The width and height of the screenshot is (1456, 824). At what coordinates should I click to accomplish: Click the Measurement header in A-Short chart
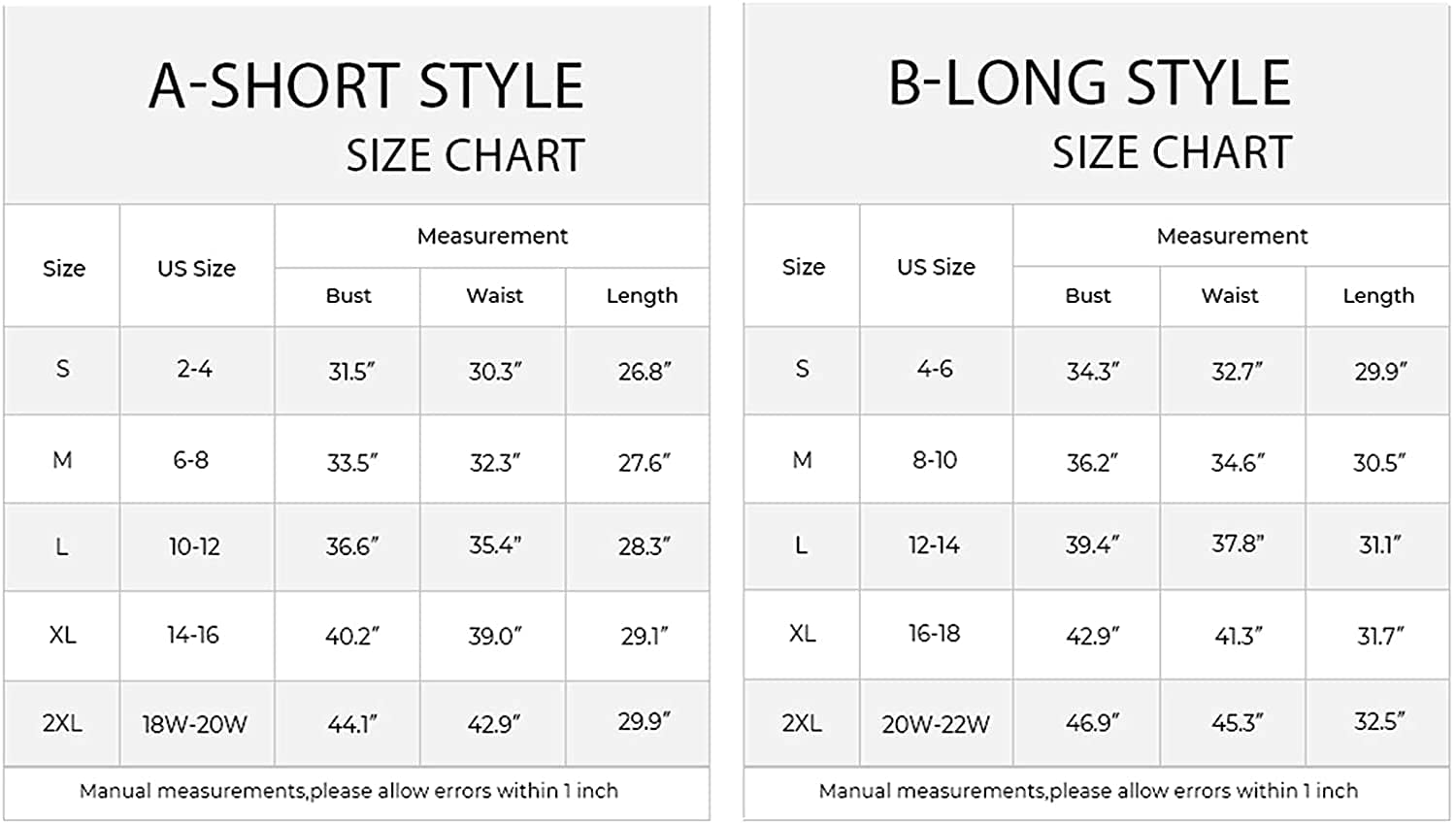coord(492,236)
